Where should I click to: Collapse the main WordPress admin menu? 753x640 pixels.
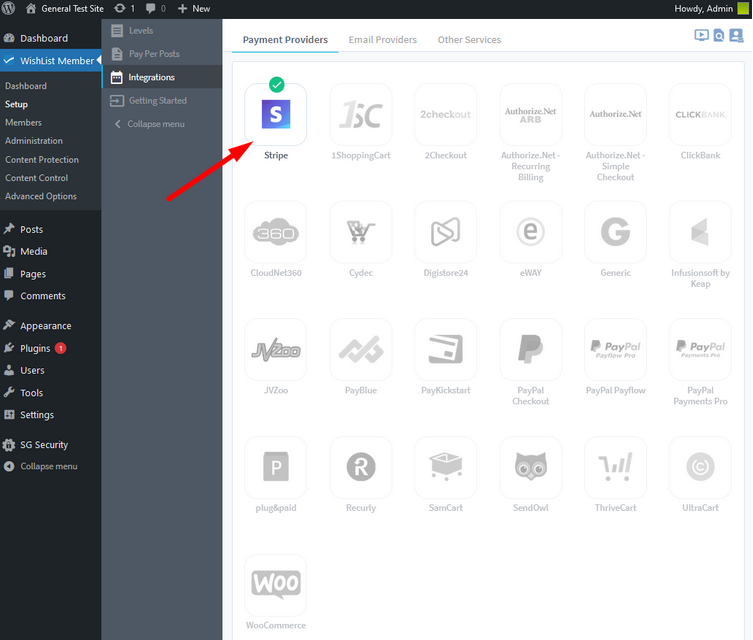(49, 466)
